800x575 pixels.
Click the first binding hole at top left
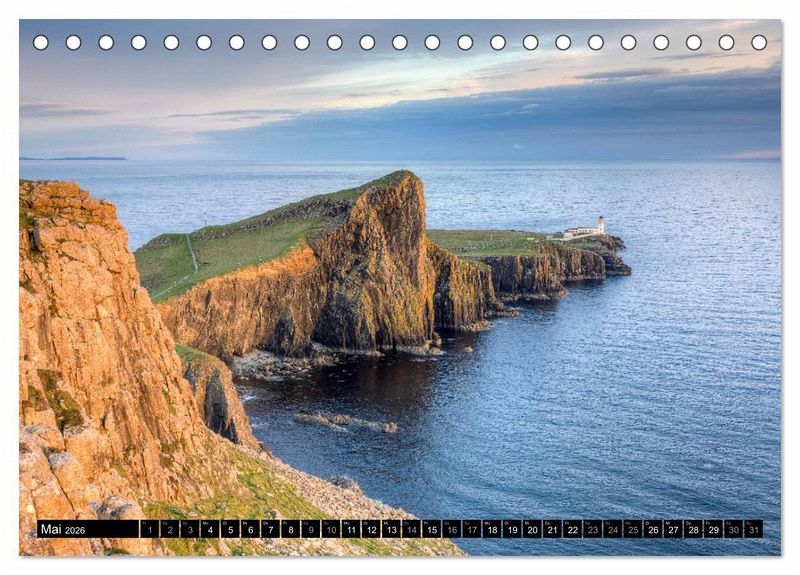coord(40,42)
